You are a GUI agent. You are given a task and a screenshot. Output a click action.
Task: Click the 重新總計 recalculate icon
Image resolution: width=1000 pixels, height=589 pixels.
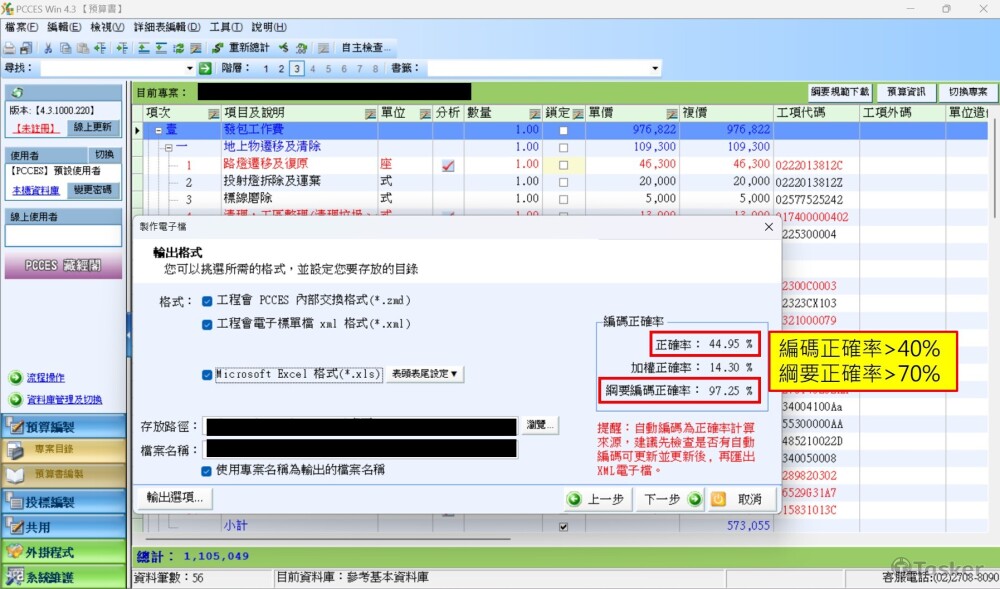tap(218, 48)
